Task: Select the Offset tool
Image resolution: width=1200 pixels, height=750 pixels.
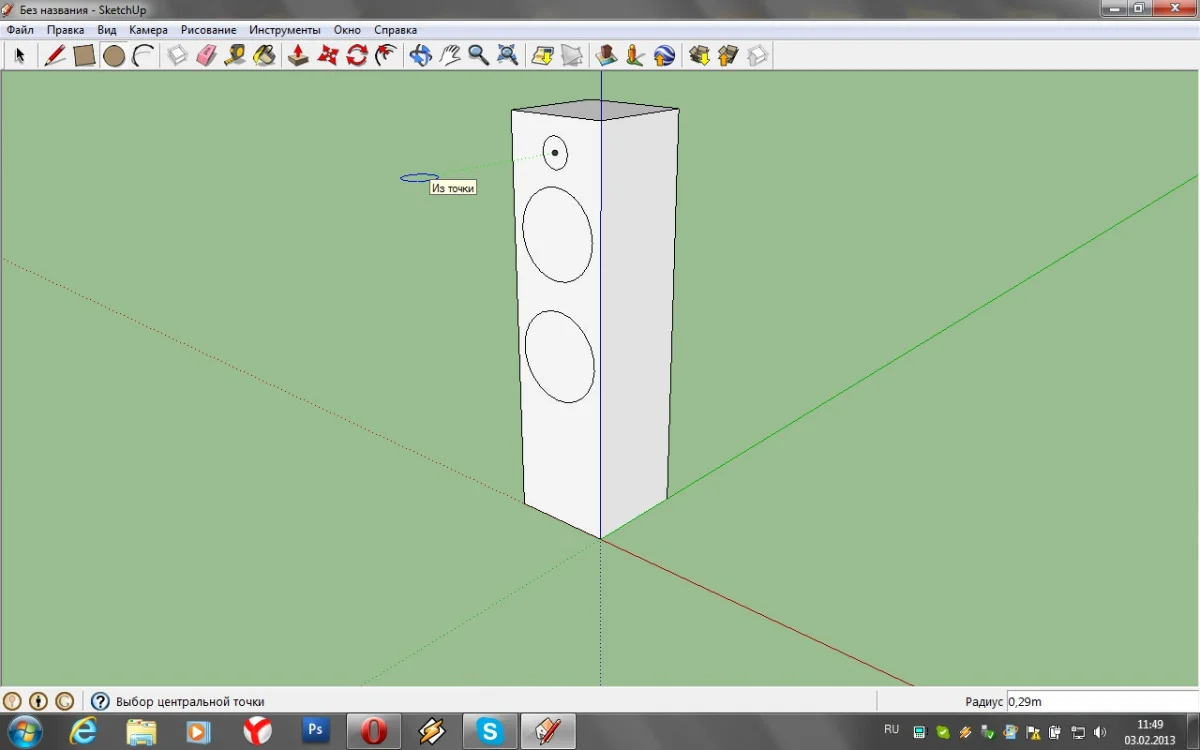Action: [386, 55]
